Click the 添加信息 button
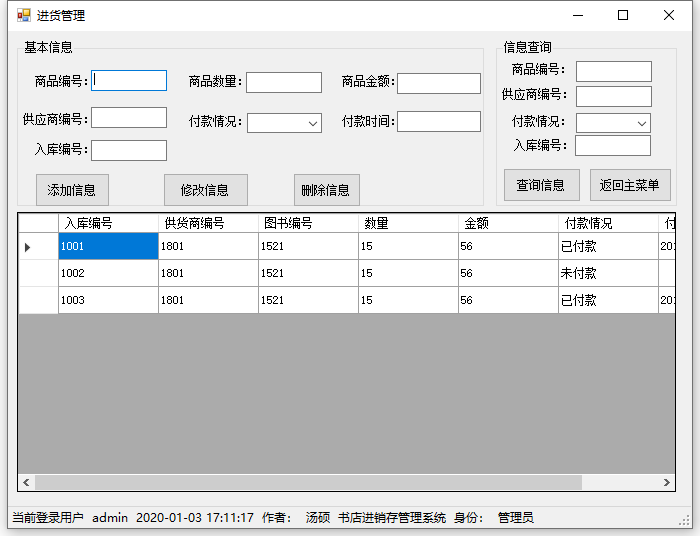 [72, 190]
